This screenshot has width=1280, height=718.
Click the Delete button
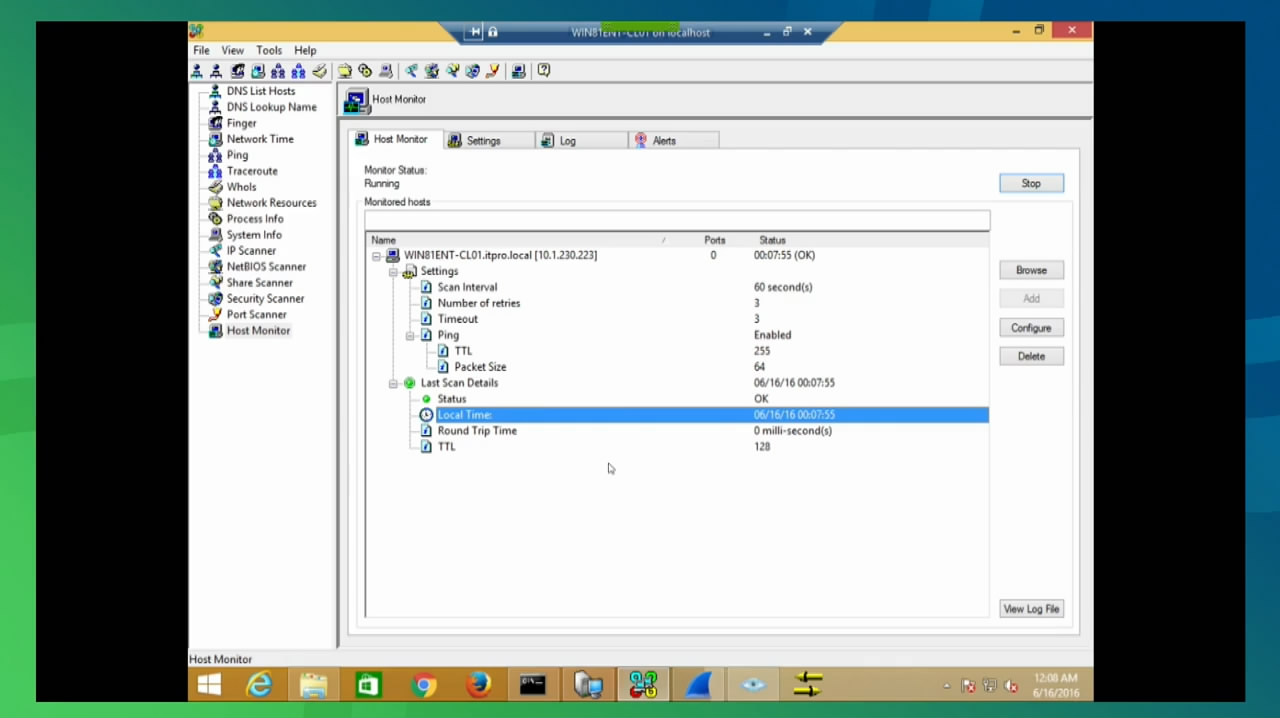[1031, 356]
